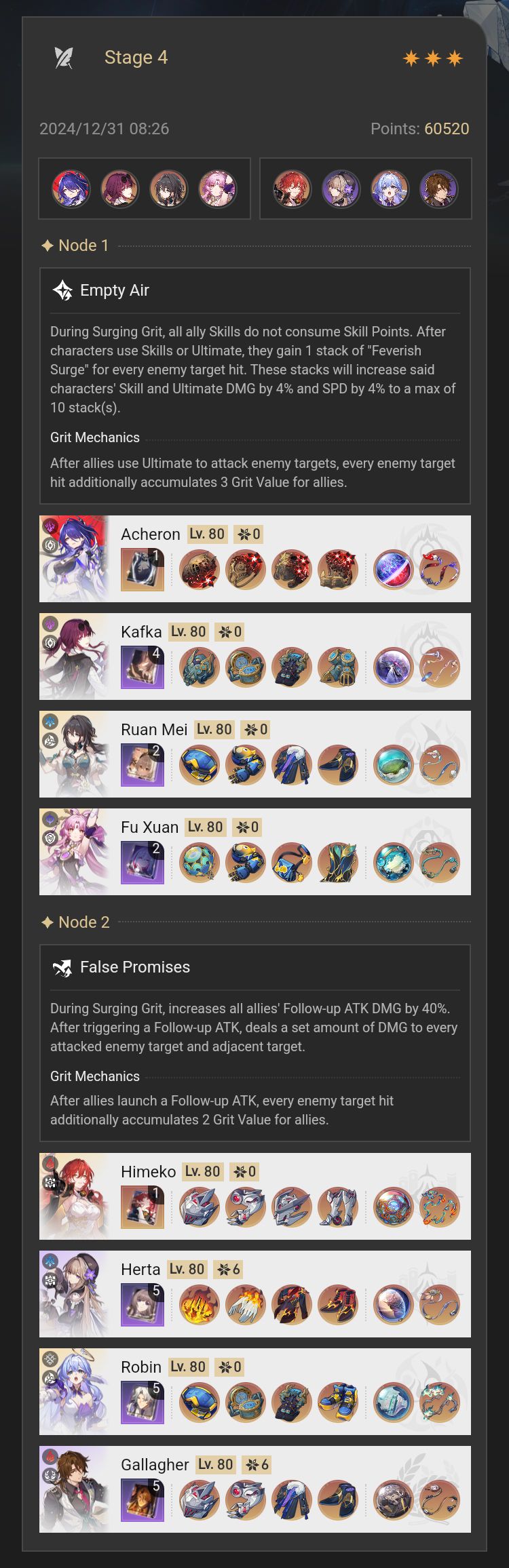Select Kafka's head relic icon

tap(200, 667)
